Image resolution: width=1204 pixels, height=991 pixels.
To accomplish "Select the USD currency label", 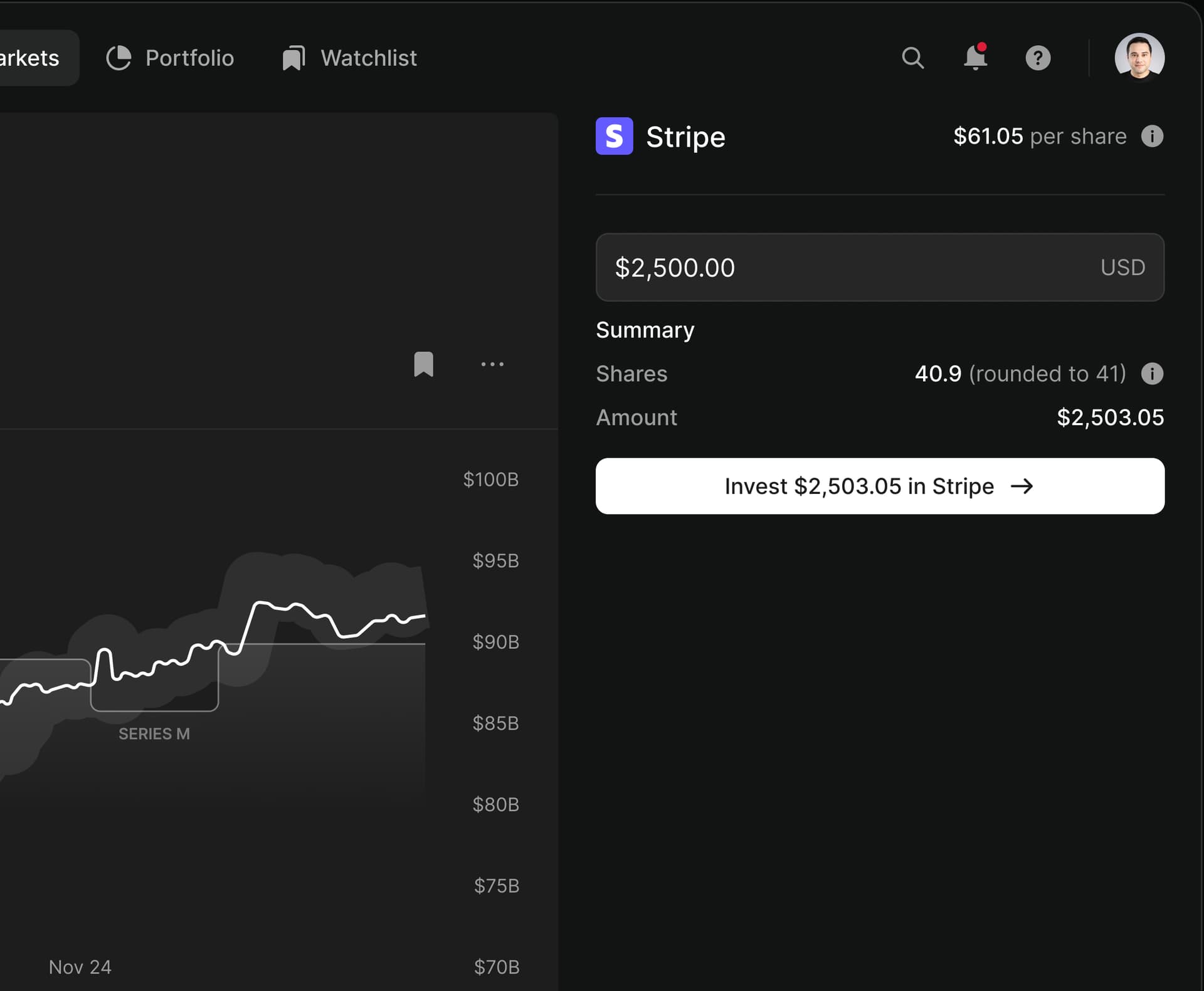I will click(x=1122, y=268).
